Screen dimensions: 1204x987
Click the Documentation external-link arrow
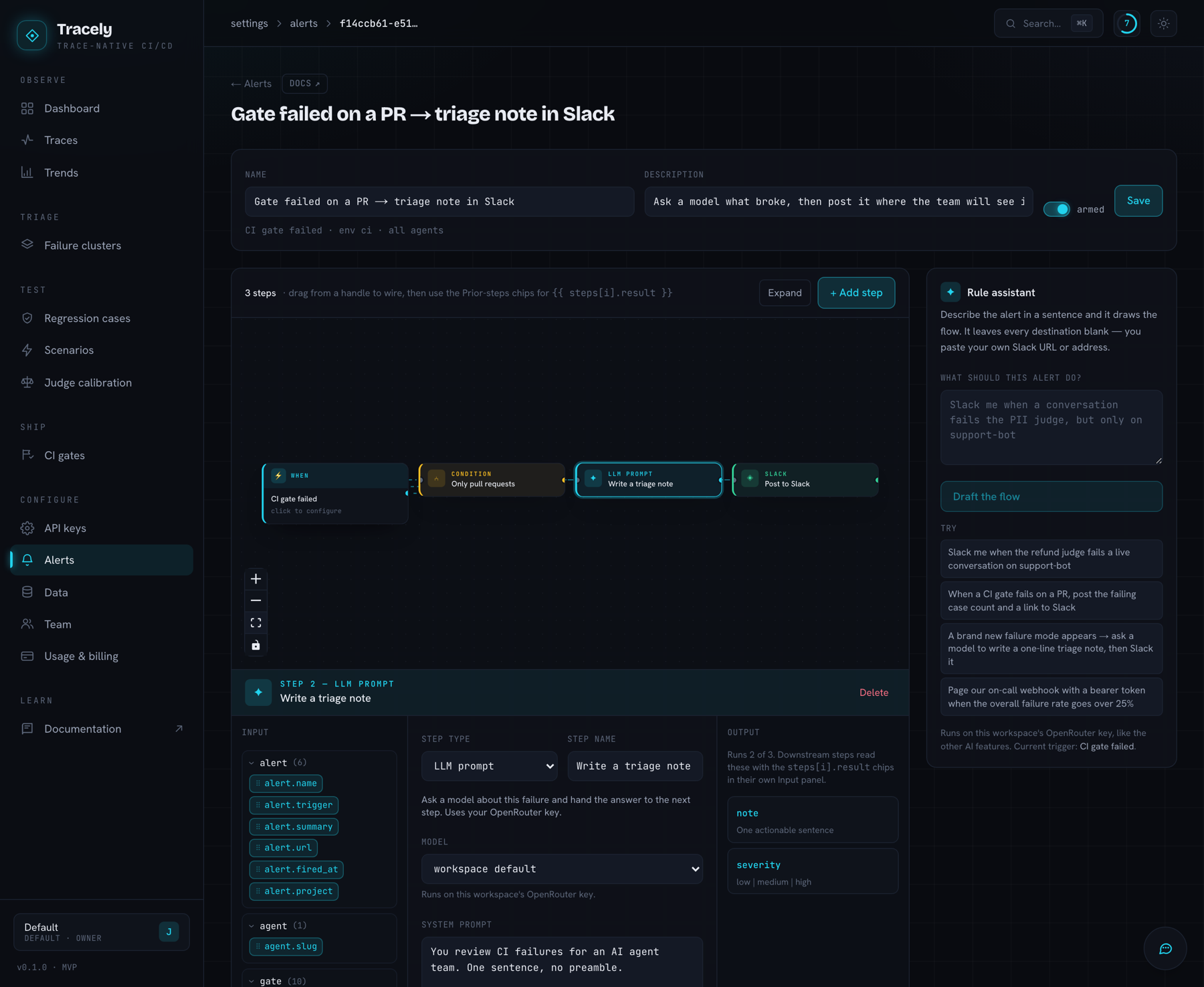point(179,729)
